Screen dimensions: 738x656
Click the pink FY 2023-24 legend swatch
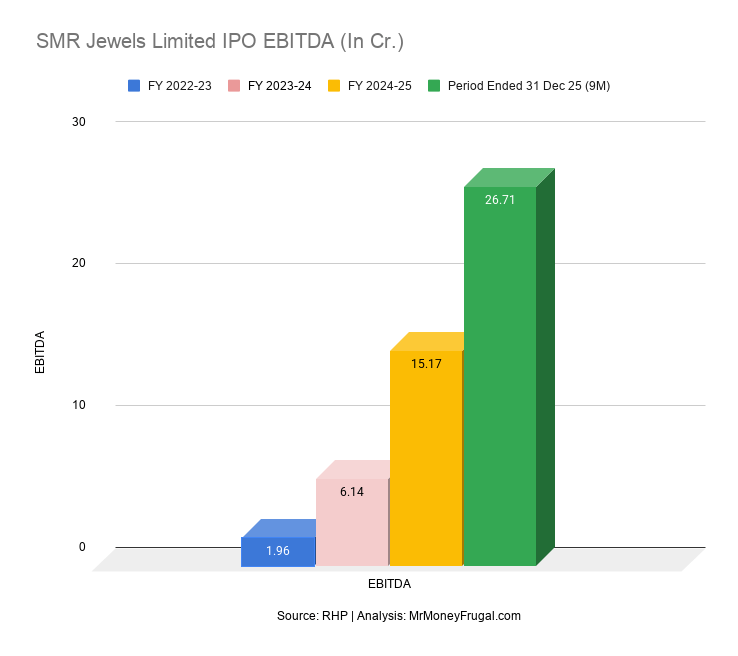(234, 86)
